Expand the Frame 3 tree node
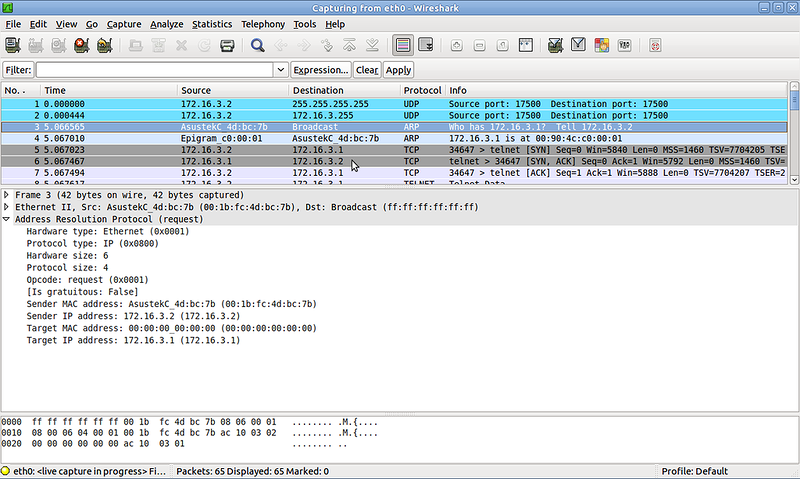Viewport: 800px width, 479px height. coord(6,195)
